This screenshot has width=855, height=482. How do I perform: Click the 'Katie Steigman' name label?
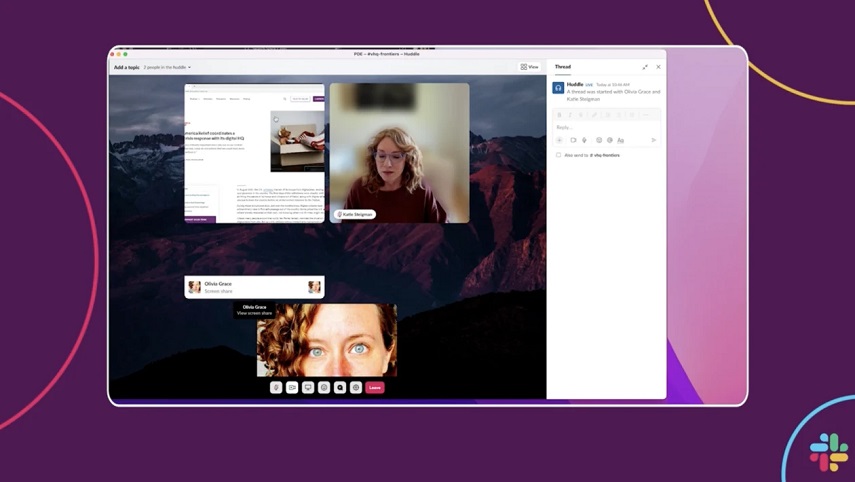pyautogui.click(x=355, y=214)
